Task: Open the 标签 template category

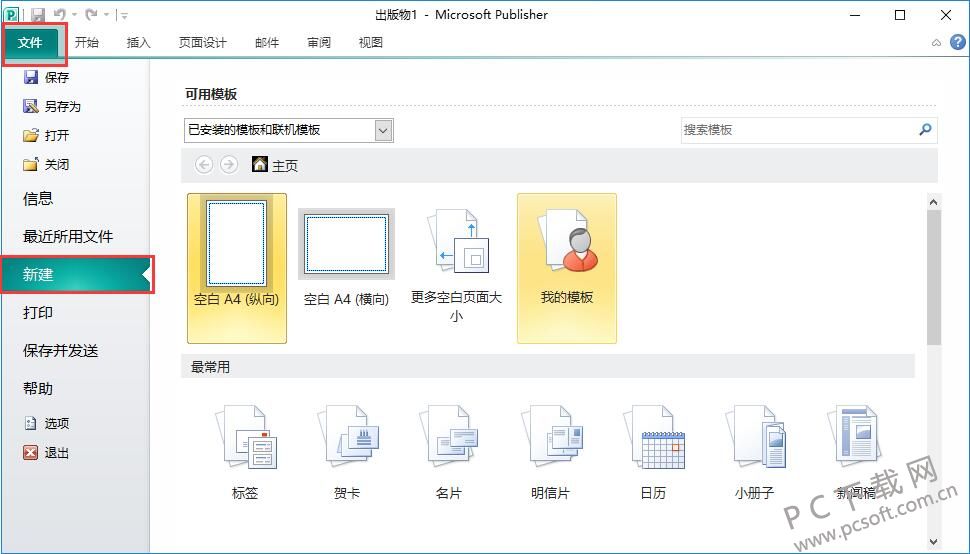Action: [x=245, y=453]
